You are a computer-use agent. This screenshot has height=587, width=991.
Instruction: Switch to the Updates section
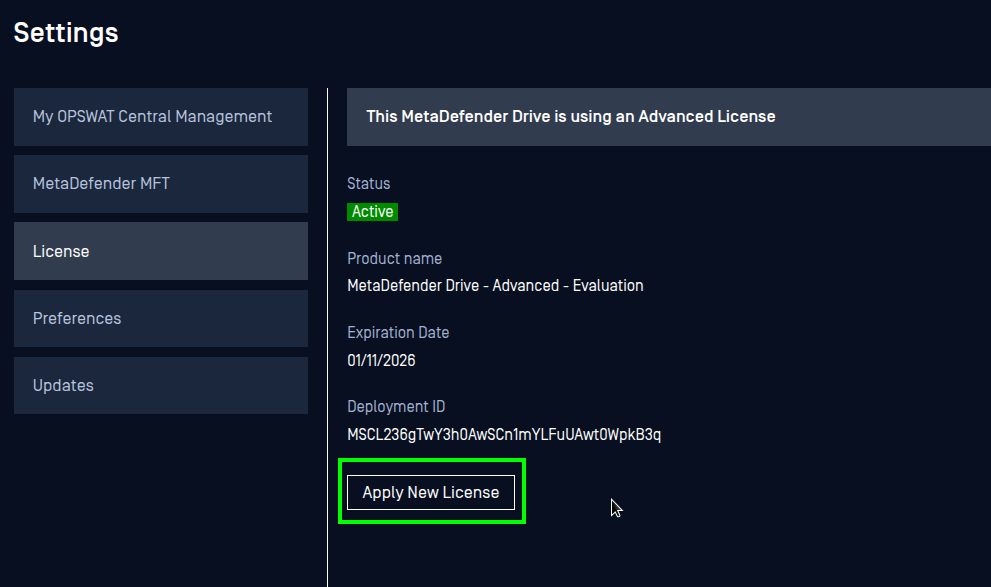tap(63, 385)
